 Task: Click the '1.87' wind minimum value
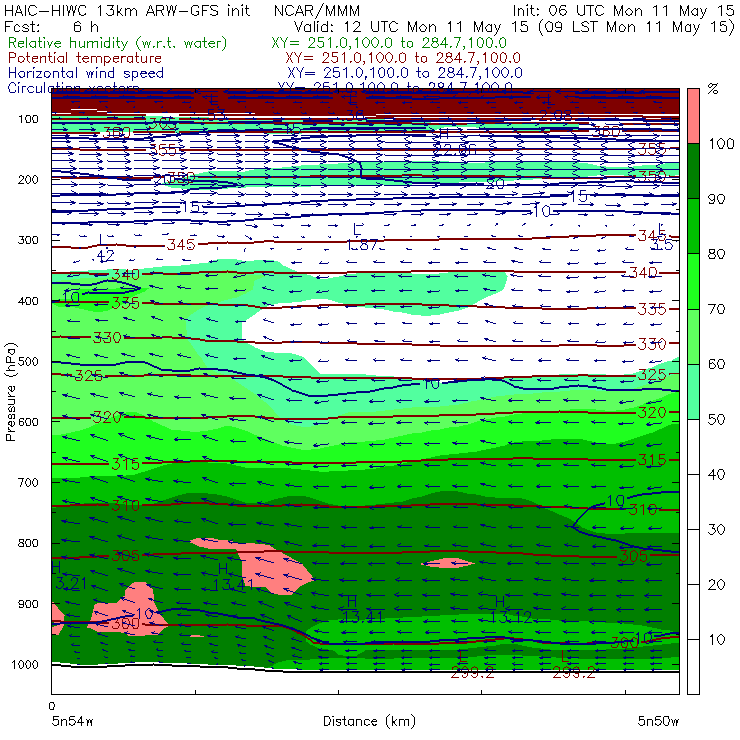pos(362,244)
